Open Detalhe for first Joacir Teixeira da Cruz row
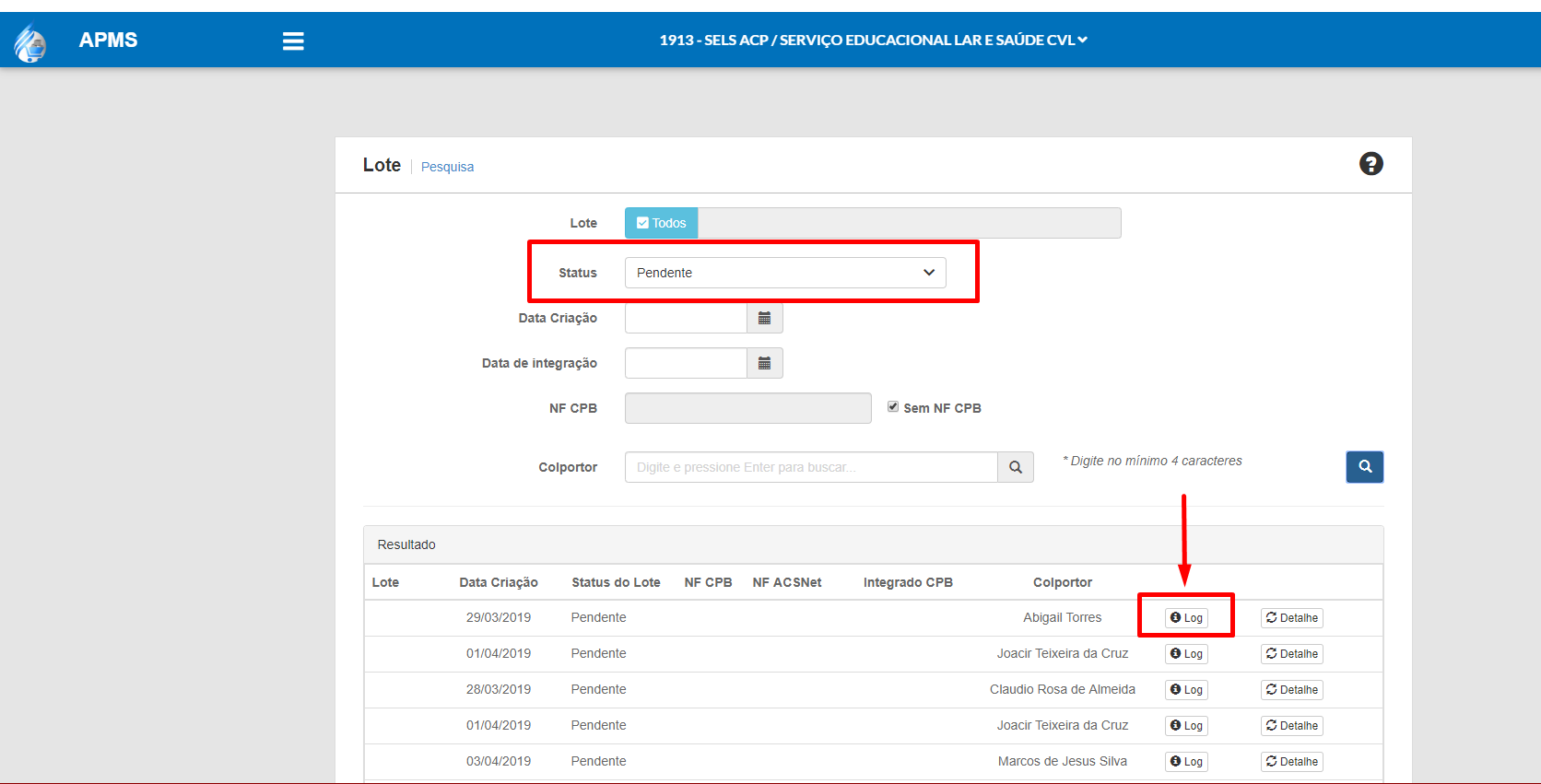This screenshot has height=784, width=1541. click(x=1292, y=654)
